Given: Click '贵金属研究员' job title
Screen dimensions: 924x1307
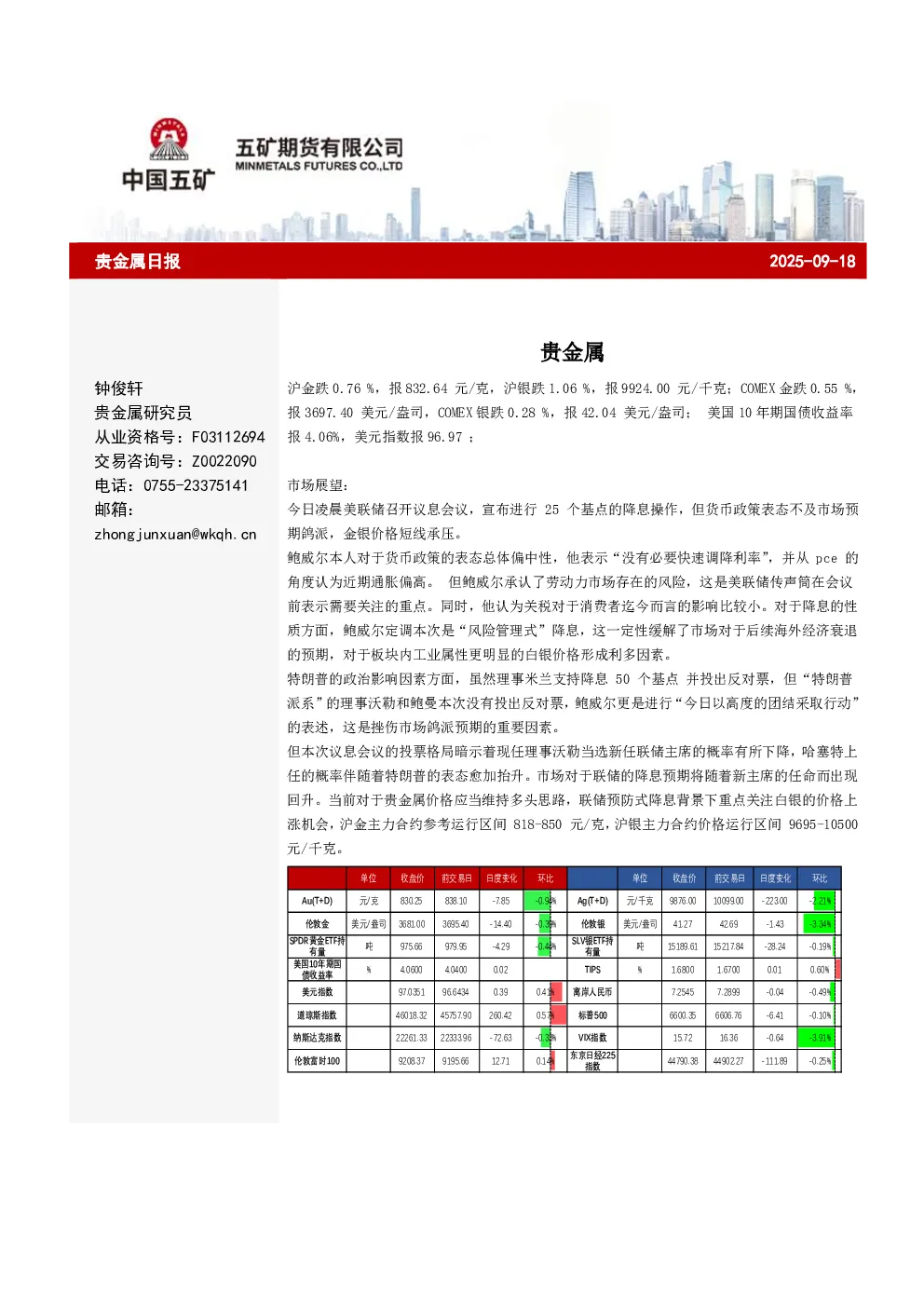Looking at the screenshot, I should tap(143, 413).
